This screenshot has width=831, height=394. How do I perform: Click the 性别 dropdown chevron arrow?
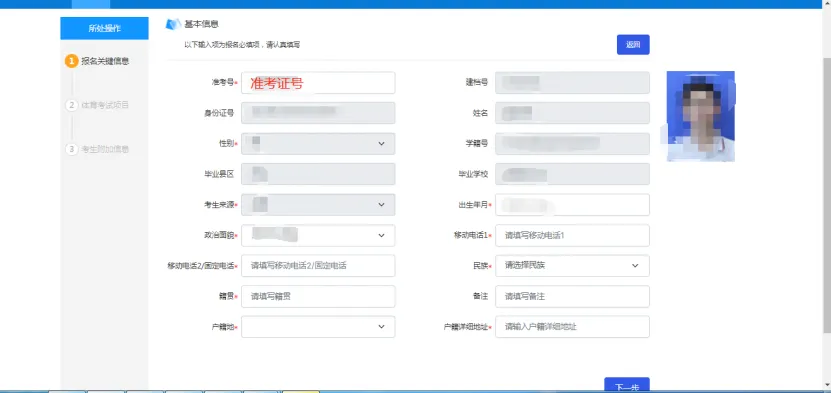pos(382,144)
